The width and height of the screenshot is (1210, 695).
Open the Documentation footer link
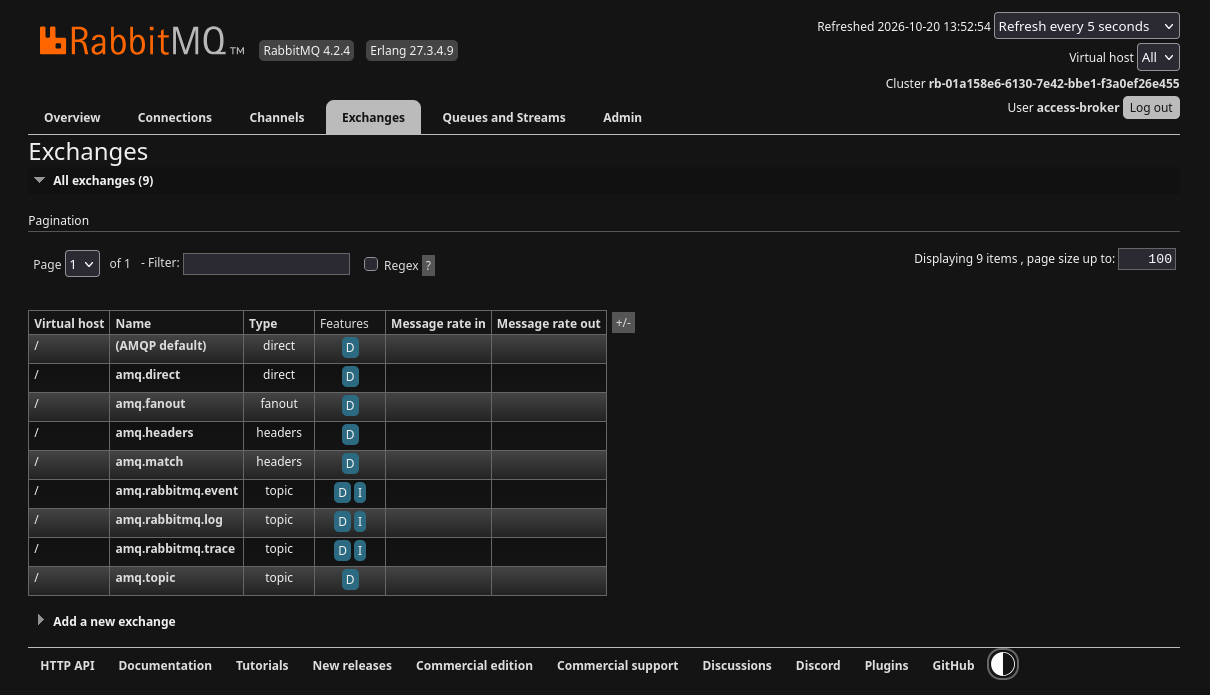pyautogui.click(x=165, y=665)
